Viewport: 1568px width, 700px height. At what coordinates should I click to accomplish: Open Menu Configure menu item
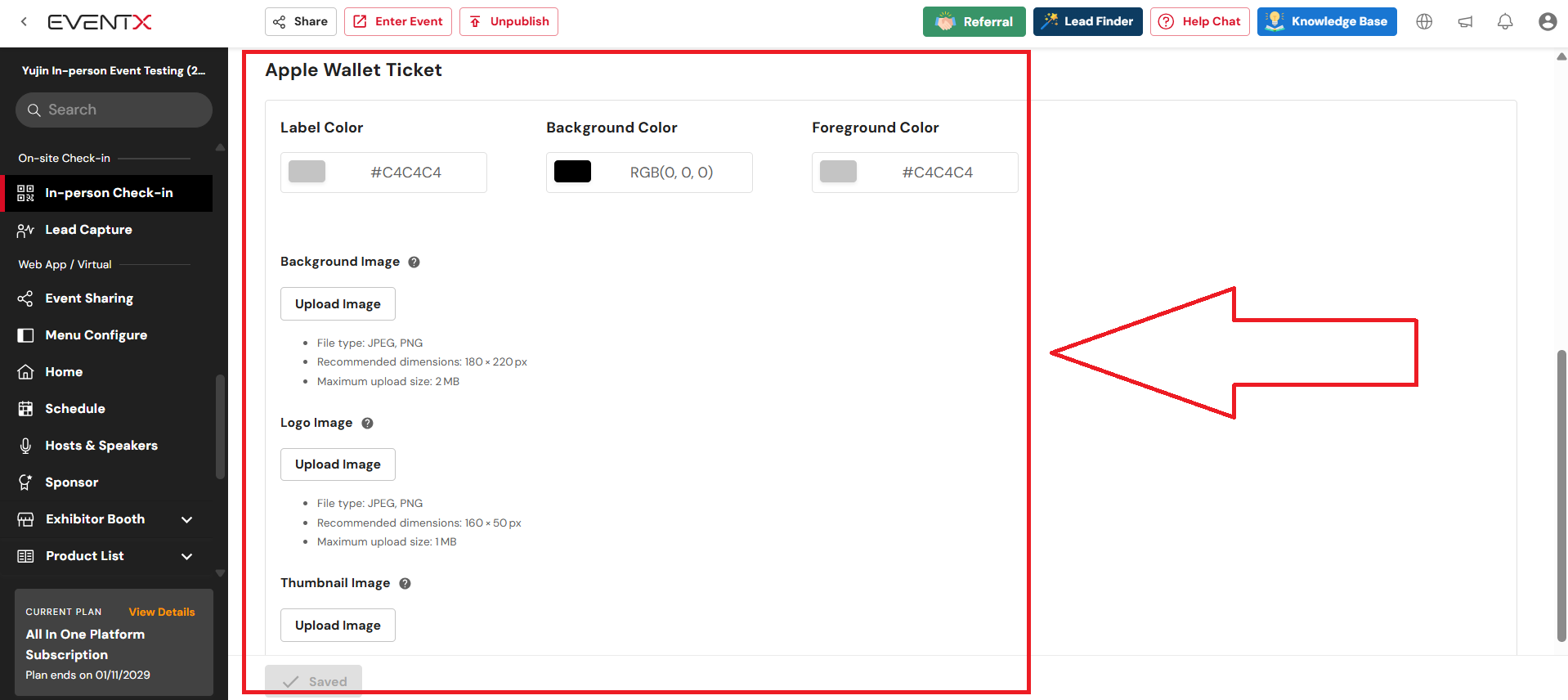click(106, 335)
